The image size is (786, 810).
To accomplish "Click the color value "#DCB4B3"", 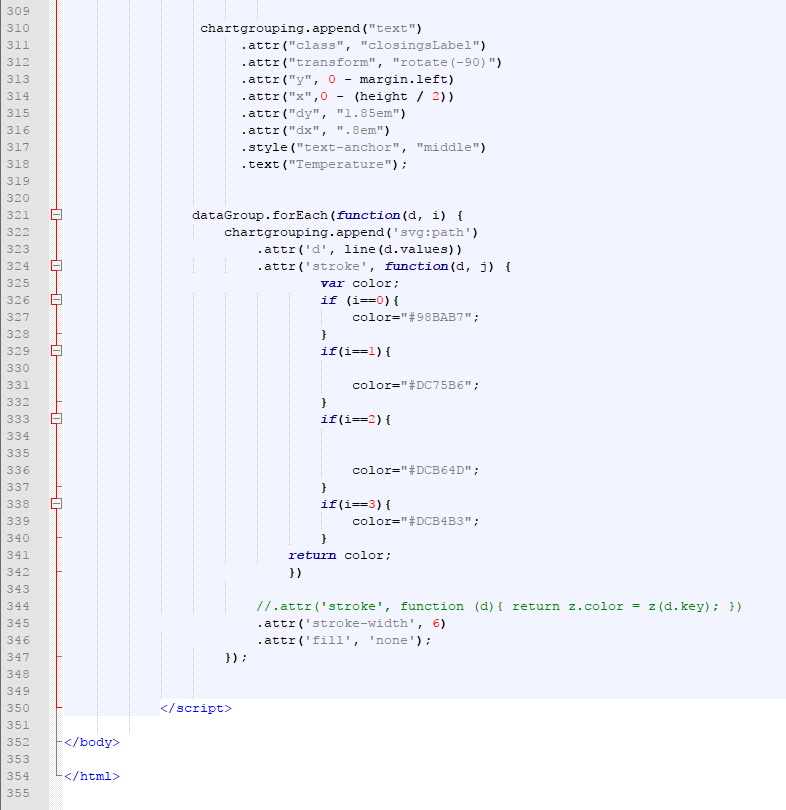I will [436, 521].
